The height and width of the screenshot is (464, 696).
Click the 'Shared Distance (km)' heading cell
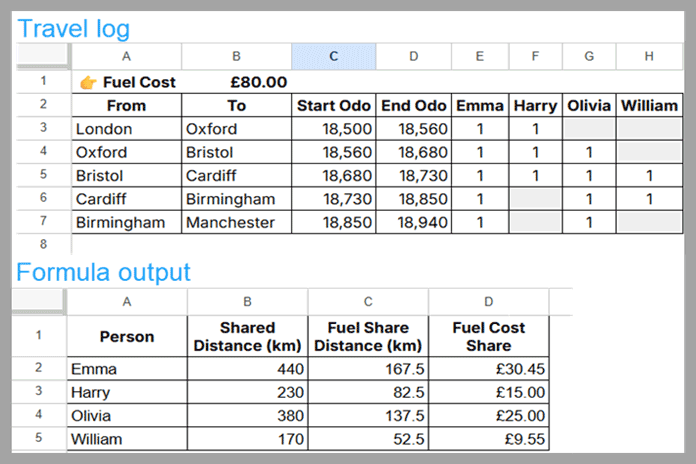(x=247, y=337)
